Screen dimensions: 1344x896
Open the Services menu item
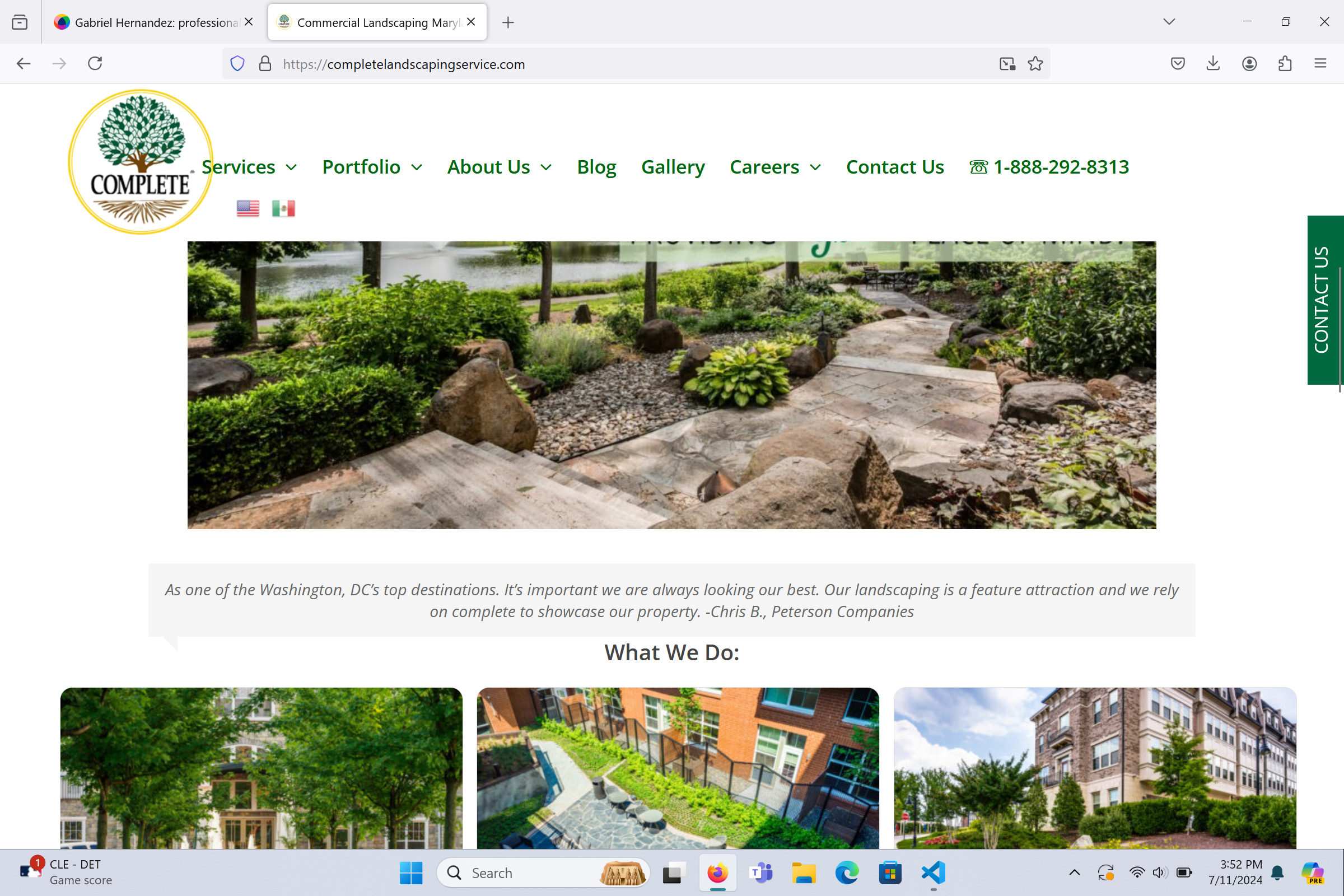point(239,167)
